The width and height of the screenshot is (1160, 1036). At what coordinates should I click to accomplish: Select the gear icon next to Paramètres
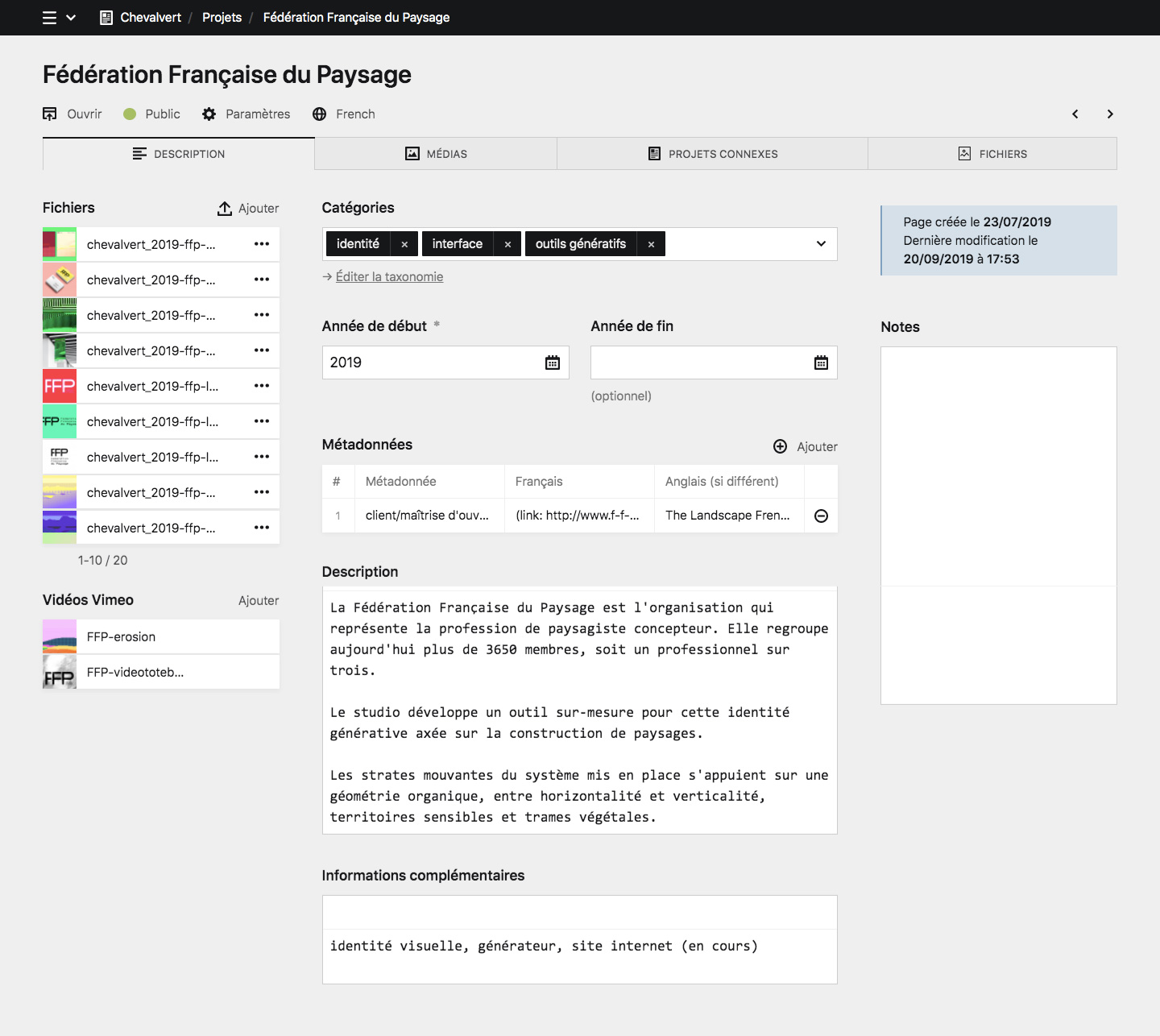coord(209,114)
